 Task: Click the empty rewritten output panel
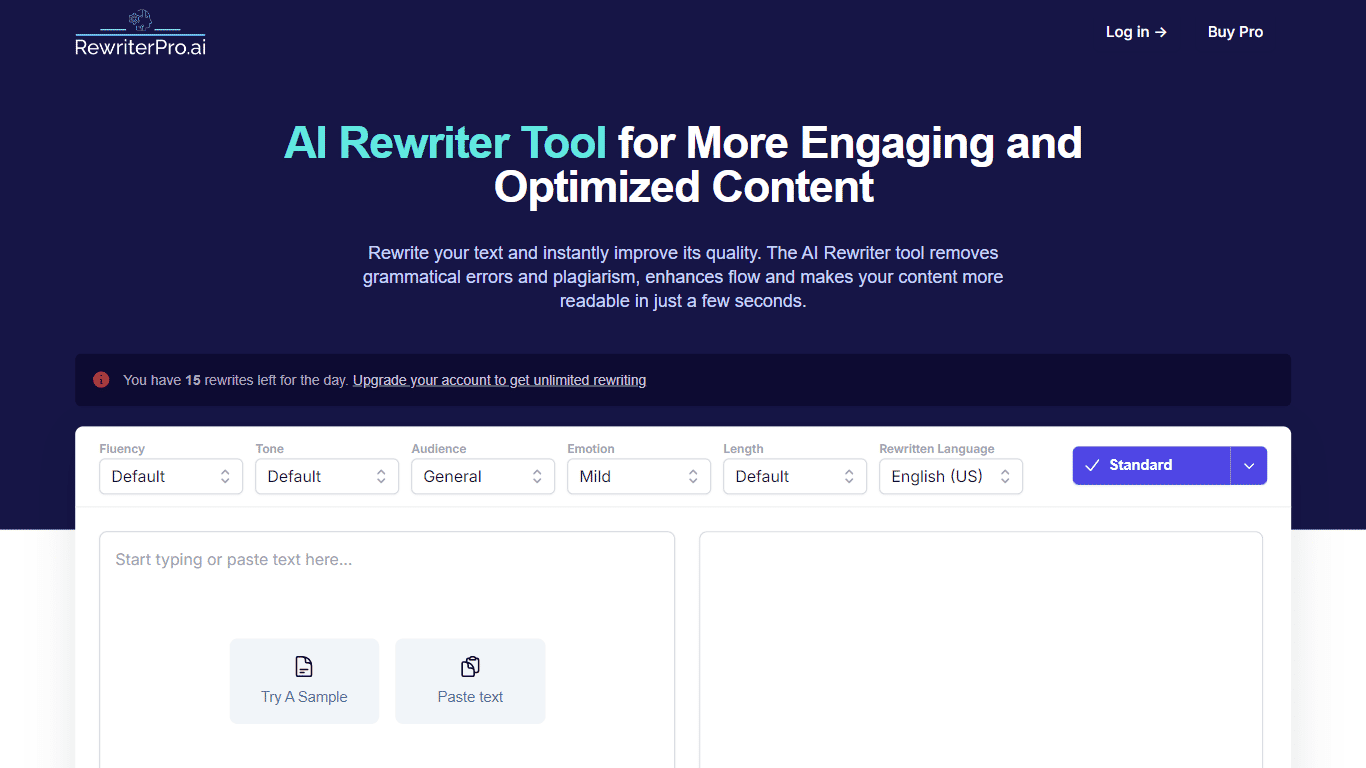click(x=981, y=650)
